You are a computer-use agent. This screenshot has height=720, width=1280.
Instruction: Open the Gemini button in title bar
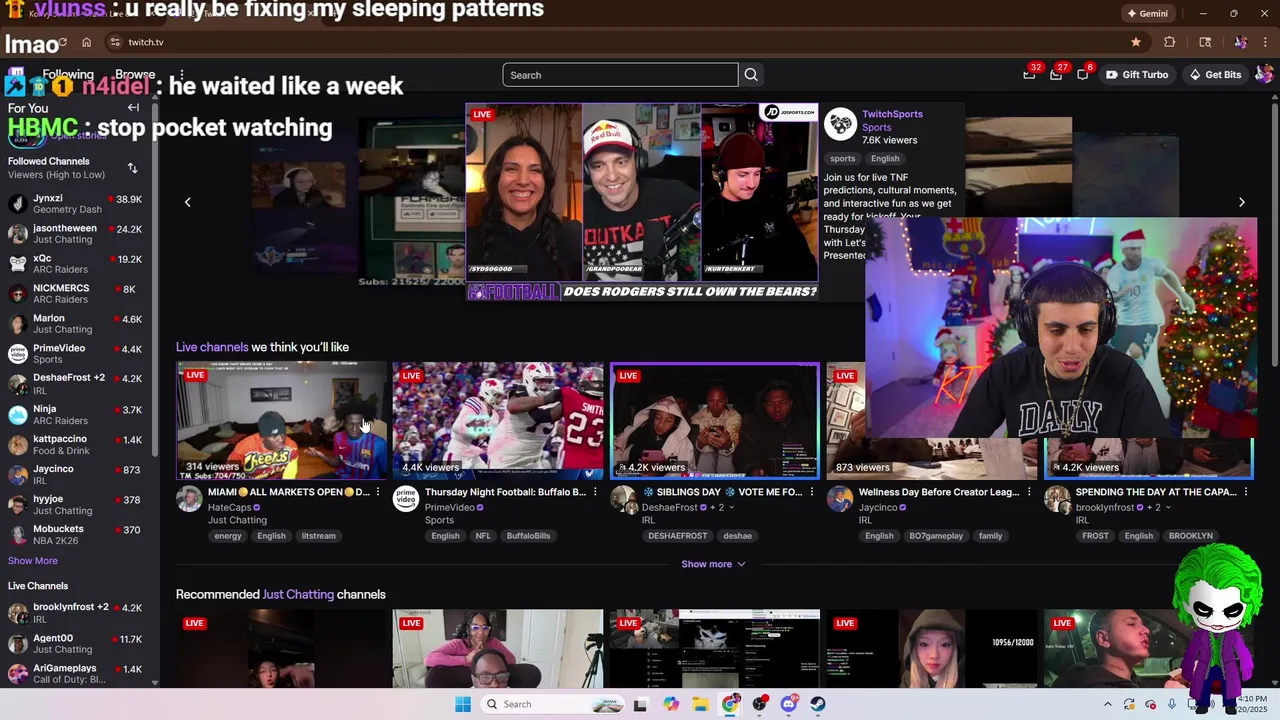click(x=1147, y=14)
